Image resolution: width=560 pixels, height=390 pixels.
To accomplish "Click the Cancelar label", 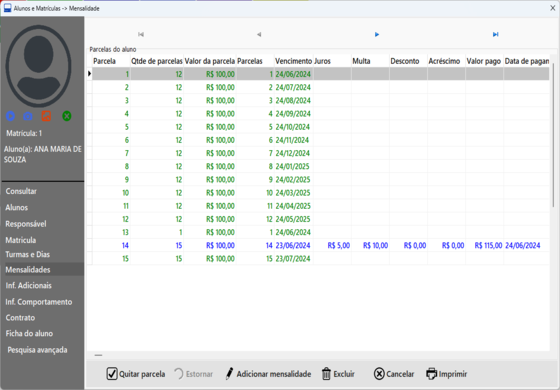I will [x=400, y=374].
